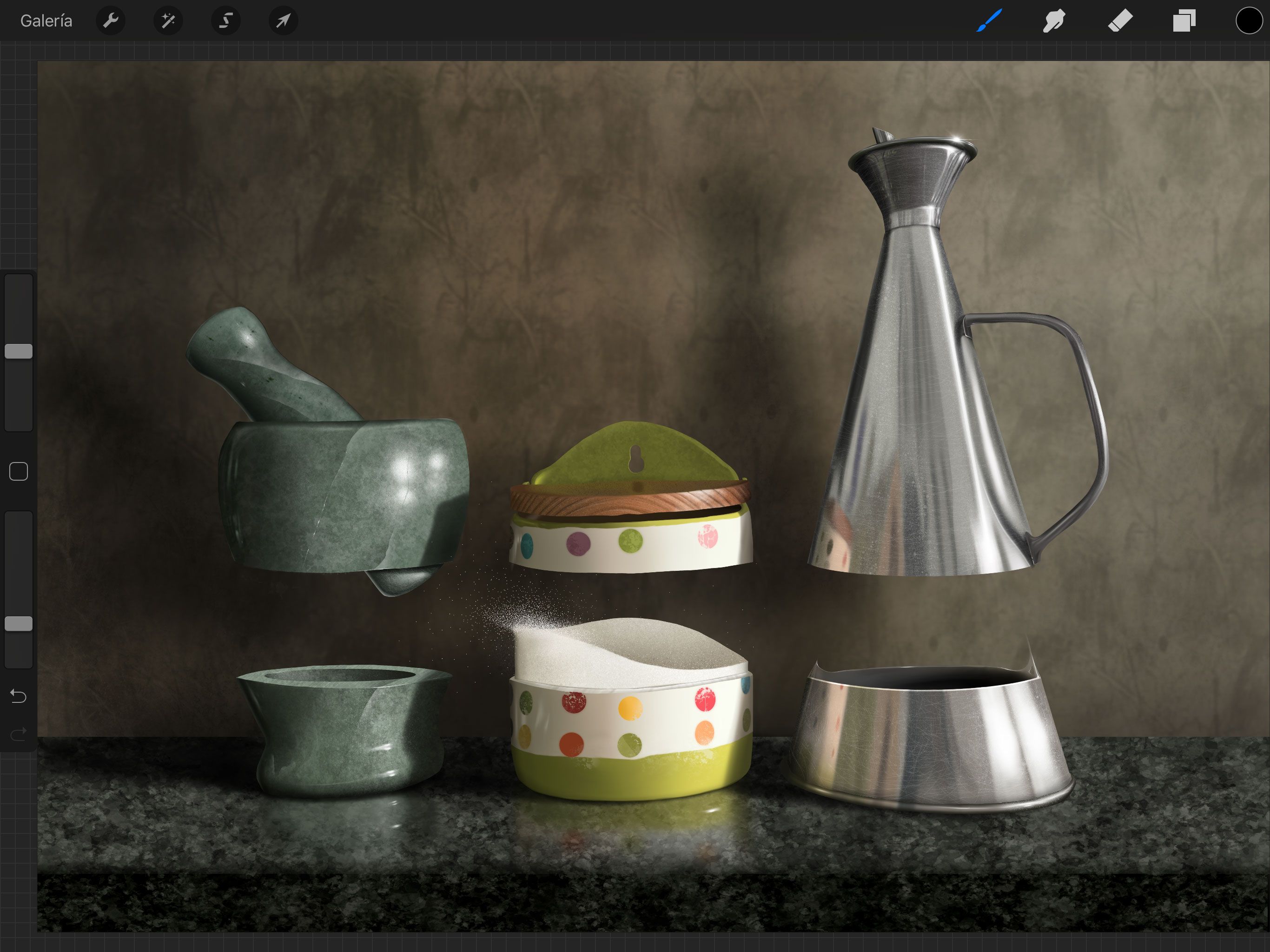
Task: Click the brush opacity slider handle
Action: [x=19, y=623]
